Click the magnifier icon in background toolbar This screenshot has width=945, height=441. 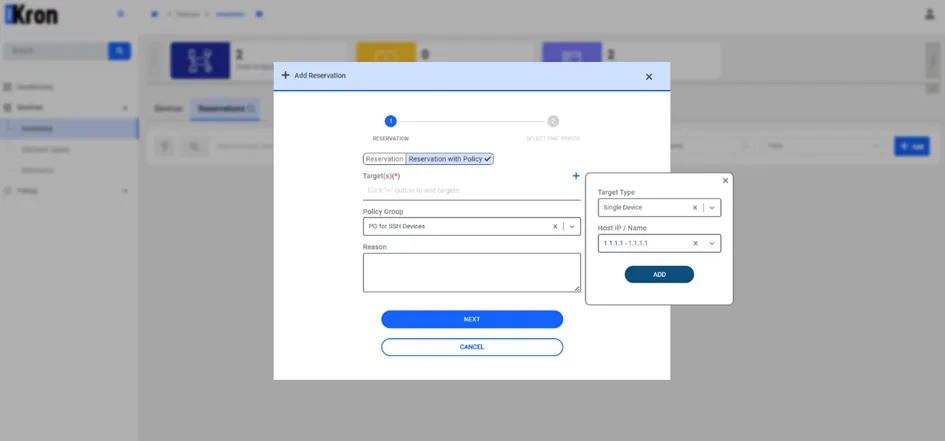pyautogui.click(x=195, y=146)
